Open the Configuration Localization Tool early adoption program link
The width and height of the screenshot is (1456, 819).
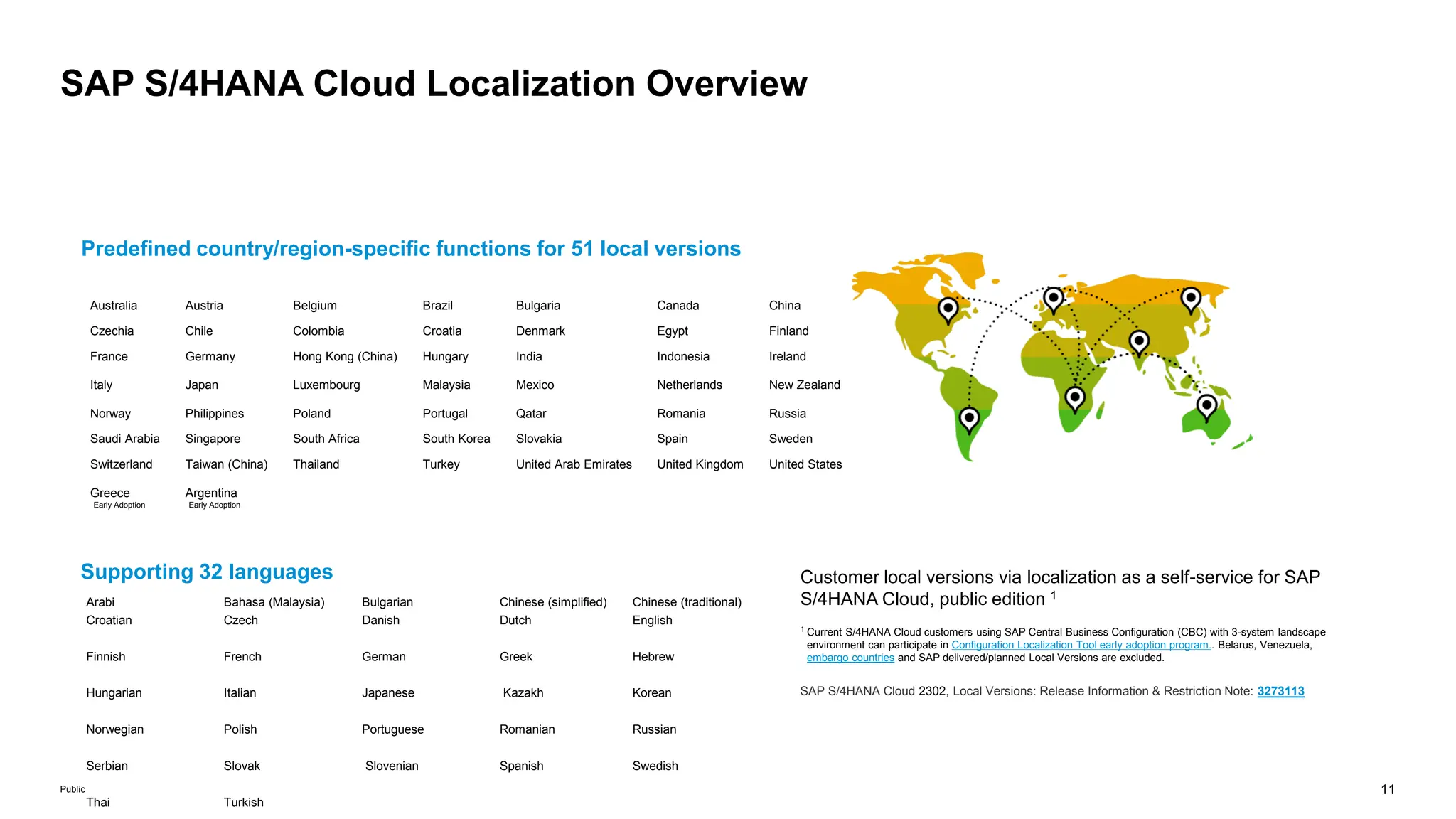[x=1081, y=645]
